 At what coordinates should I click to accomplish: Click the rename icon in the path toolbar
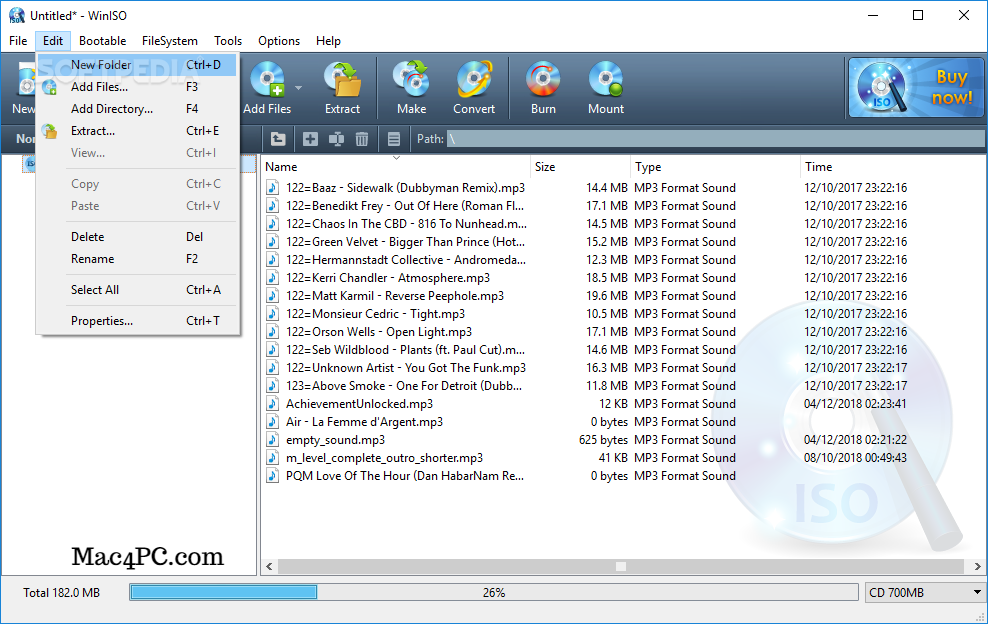click(336, 139)
